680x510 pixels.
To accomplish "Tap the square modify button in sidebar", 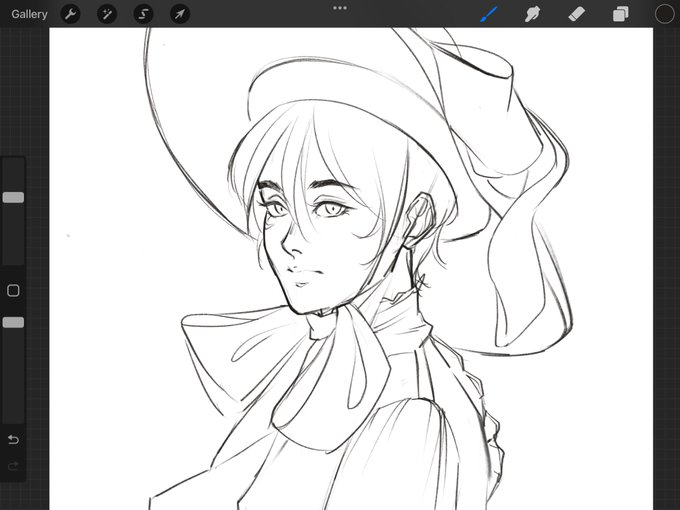I will pyautogui.click(x=13, y=291).
